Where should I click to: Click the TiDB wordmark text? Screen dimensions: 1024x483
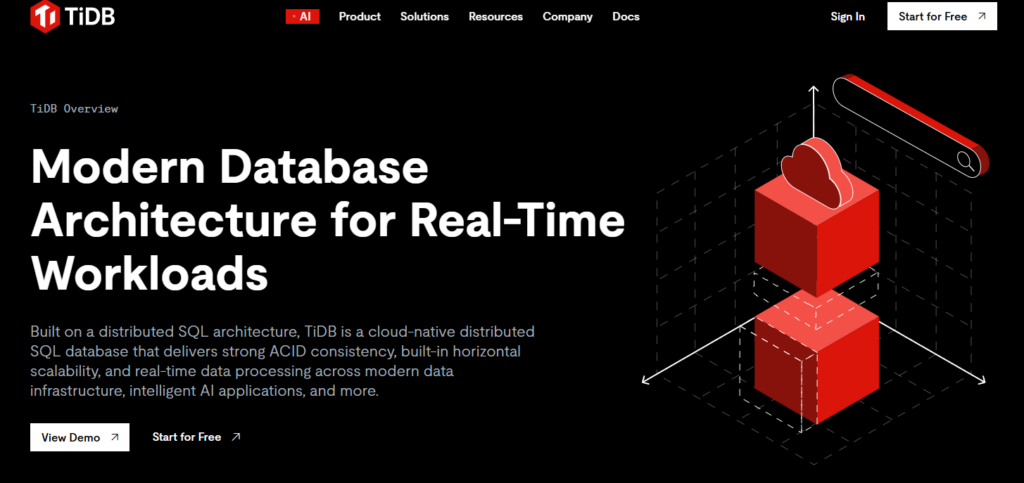click(89, 16)
